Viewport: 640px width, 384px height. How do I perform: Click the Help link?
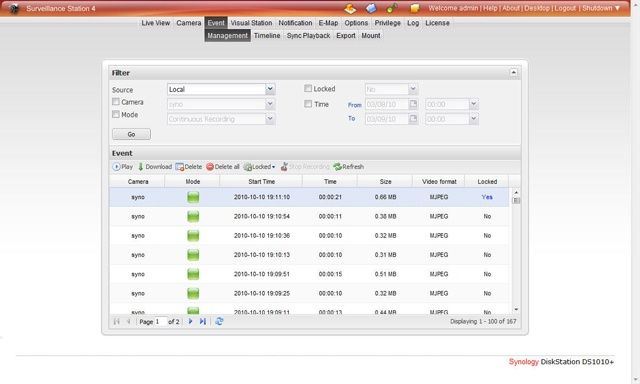(490, 8)
